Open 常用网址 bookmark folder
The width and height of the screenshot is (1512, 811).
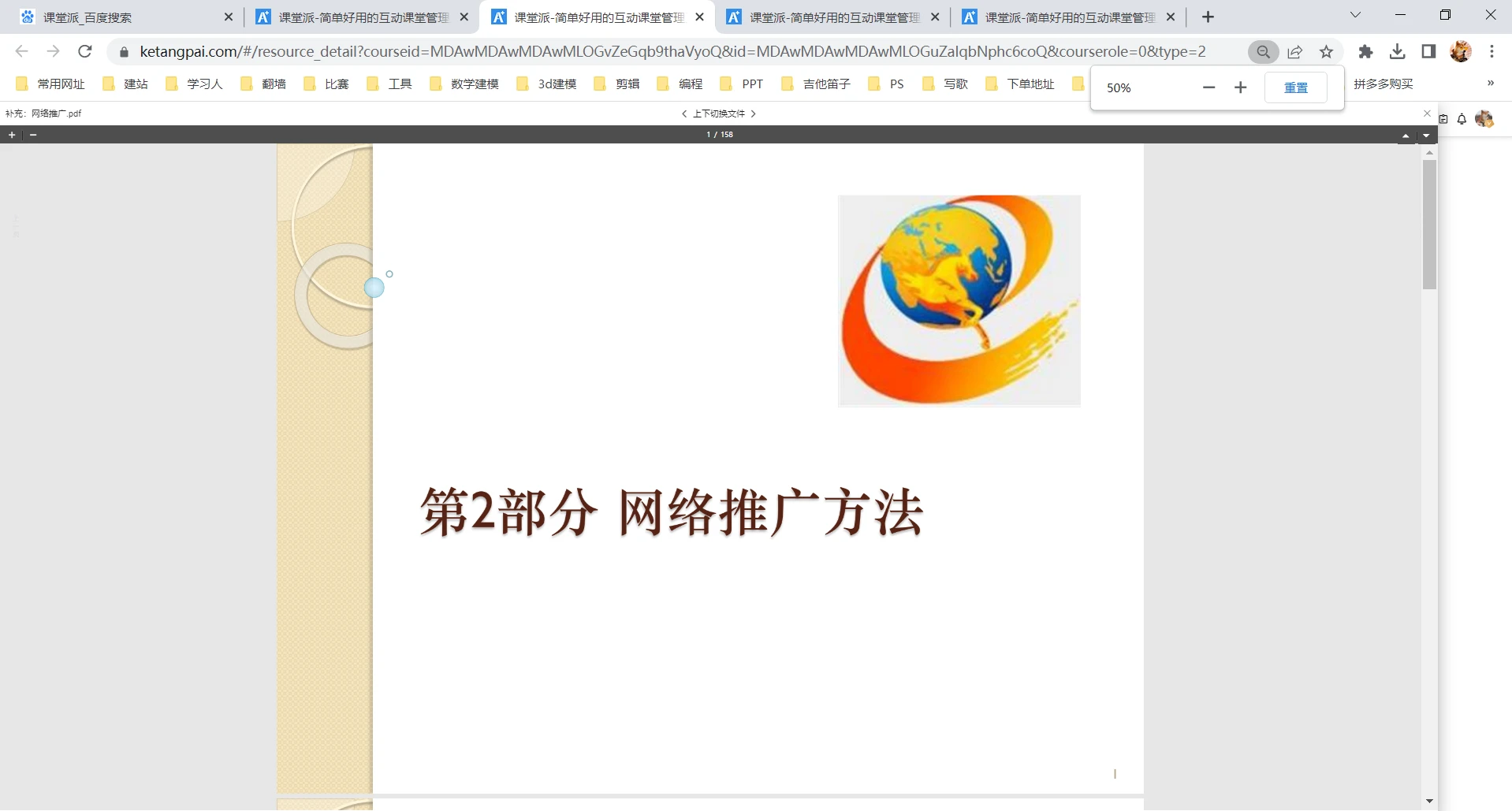point(50,84)
